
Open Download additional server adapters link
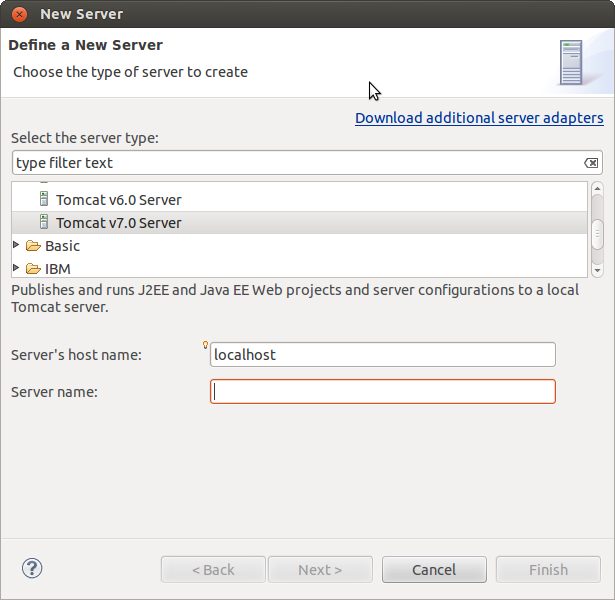click(x=479, y=118)
